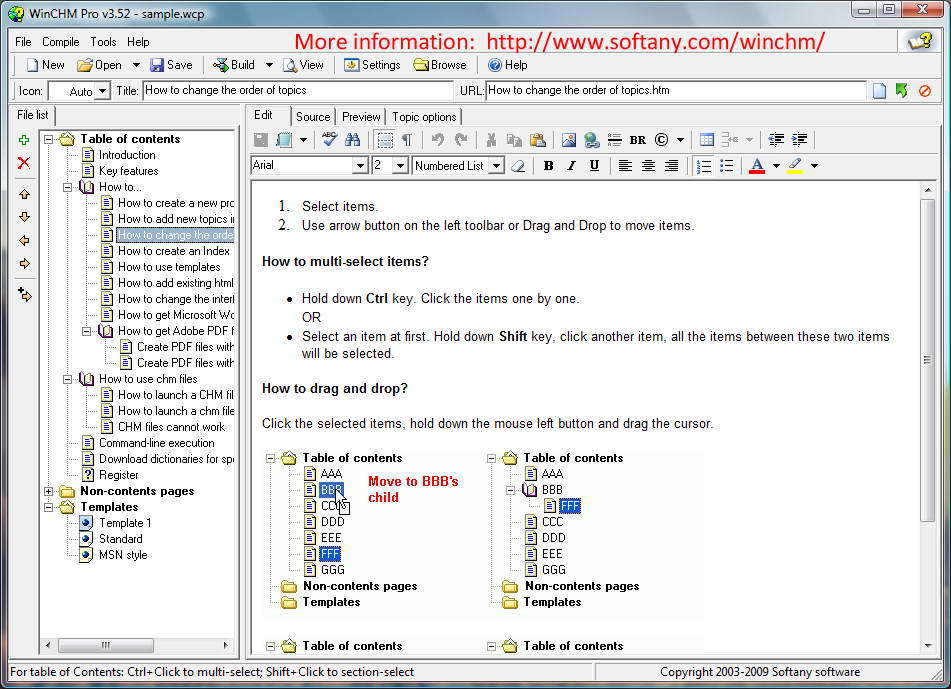
Task: Click the spell check icon
Action: click(329, 140)
